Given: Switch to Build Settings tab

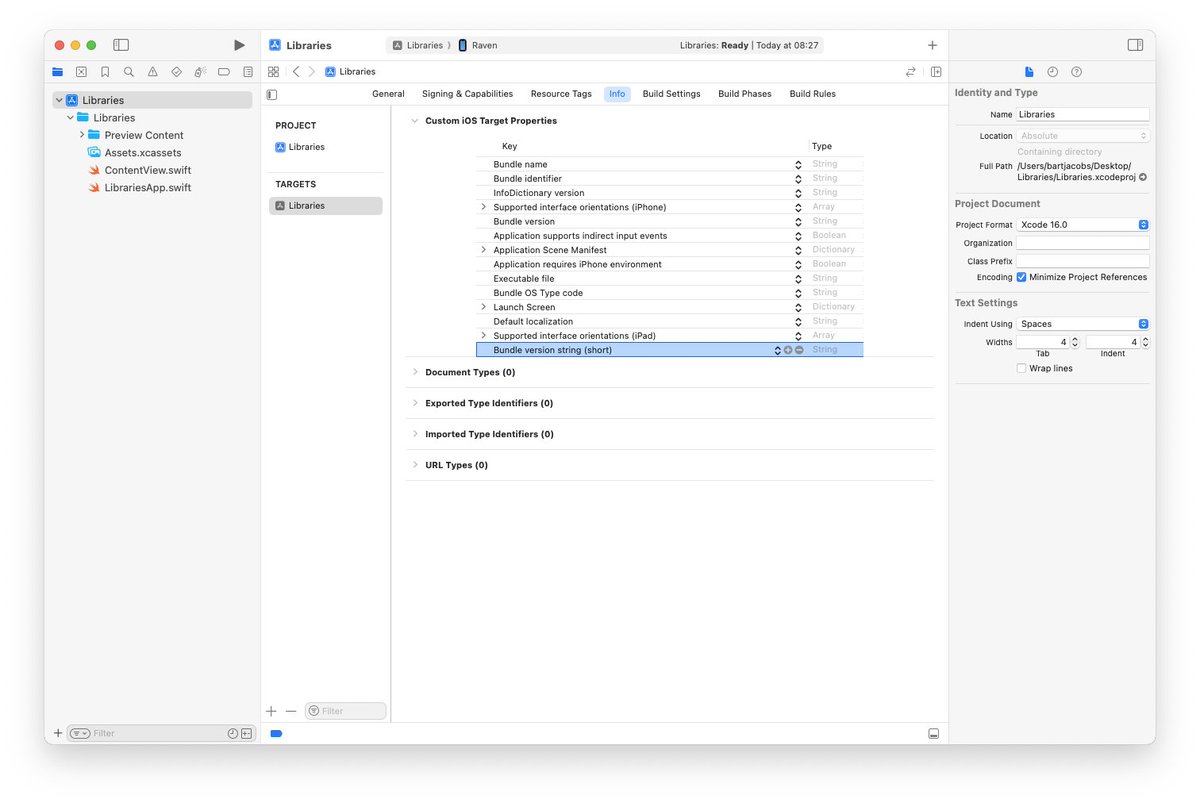Looking at the screenshot, I should click(671, 94).
